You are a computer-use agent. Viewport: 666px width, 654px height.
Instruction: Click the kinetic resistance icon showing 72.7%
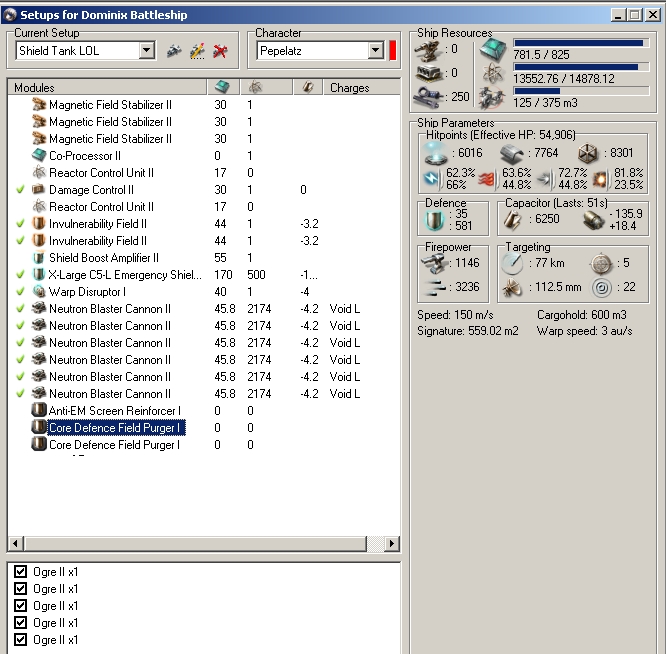pos(545,180)
